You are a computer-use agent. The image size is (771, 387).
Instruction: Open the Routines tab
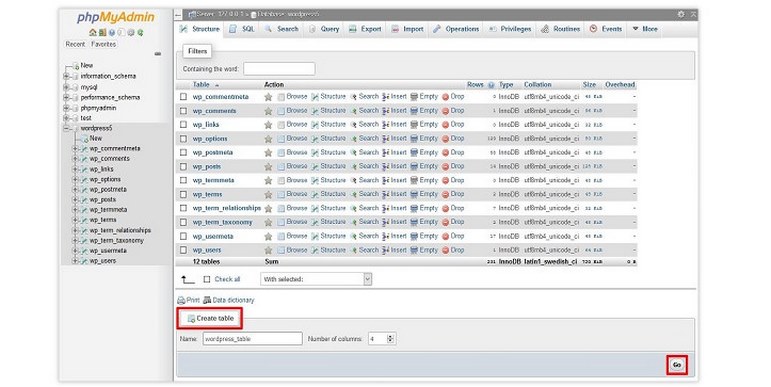pyautogui.click(x=561, y=29)
